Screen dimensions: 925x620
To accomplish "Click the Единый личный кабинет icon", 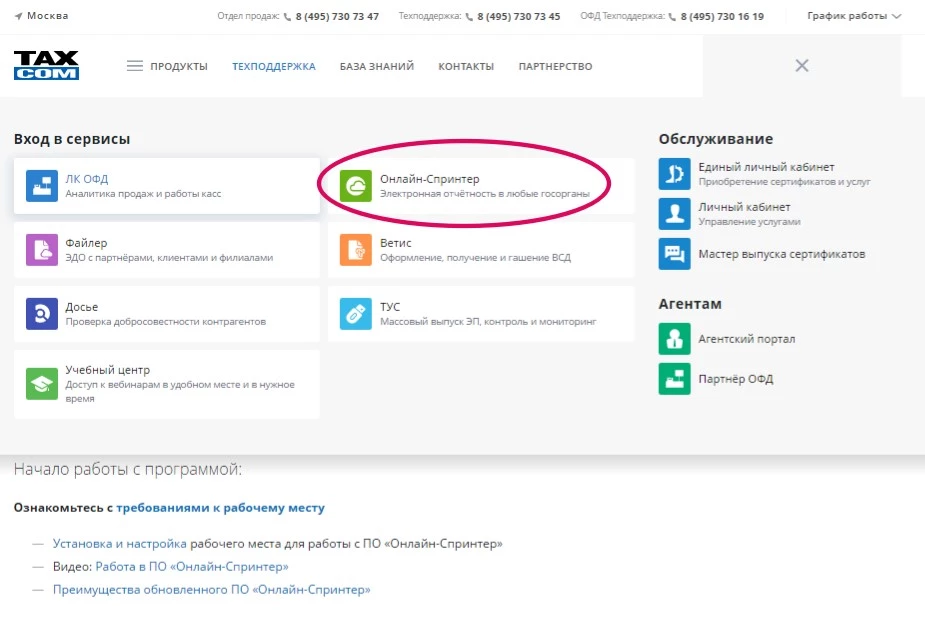I will 674,173.
